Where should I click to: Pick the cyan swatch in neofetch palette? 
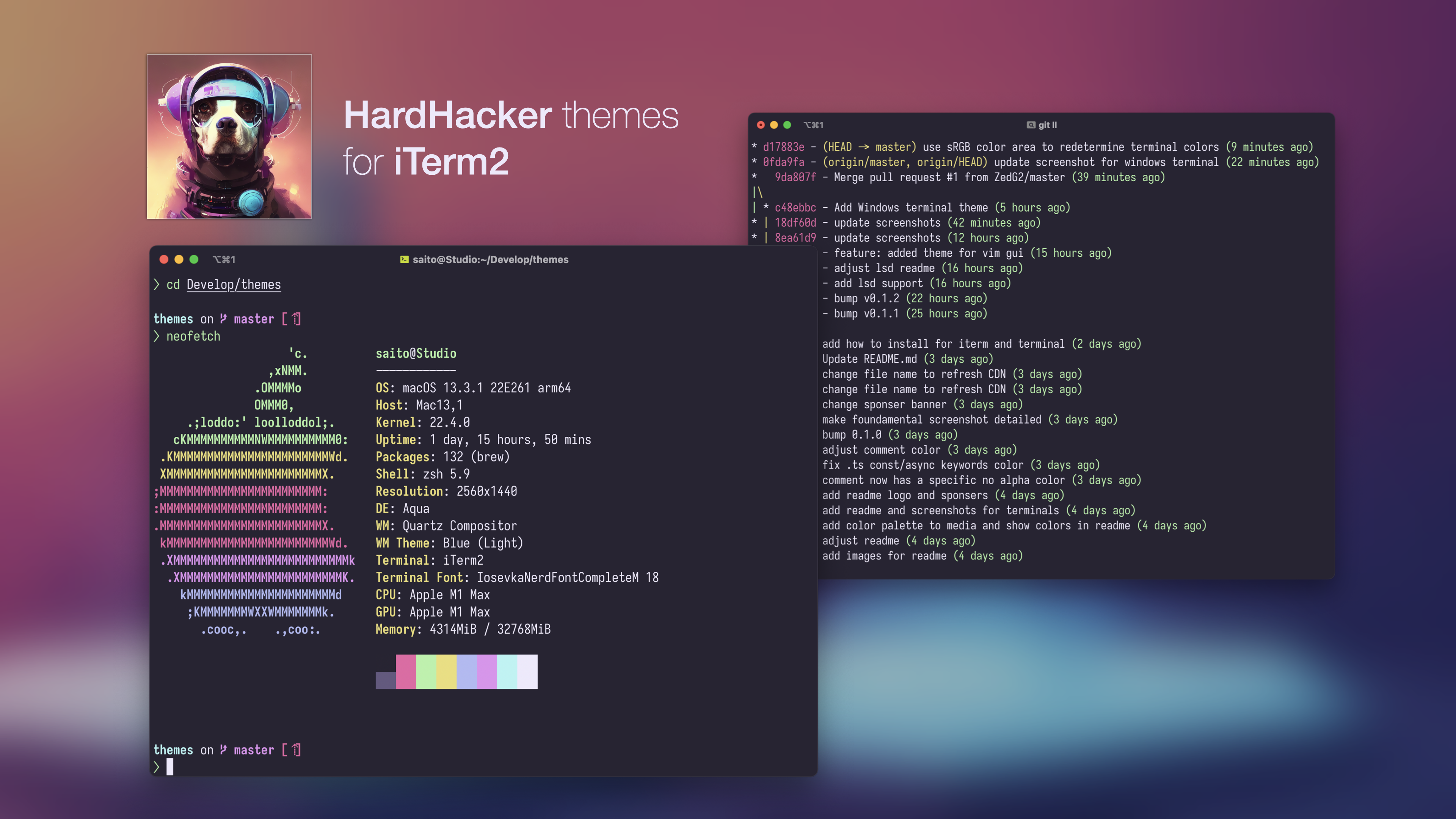pyautogui.click(x=507, y=672)
